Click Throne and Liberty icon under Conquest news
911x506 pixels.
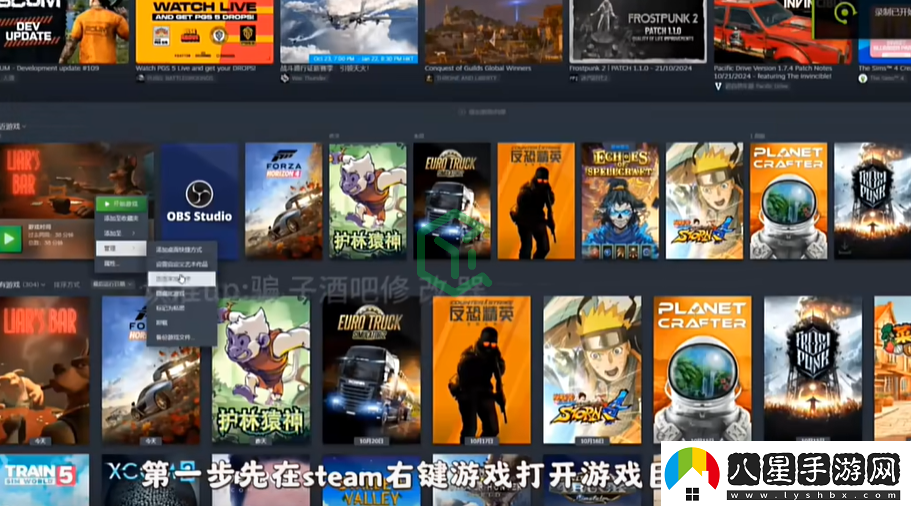(429, 78)
